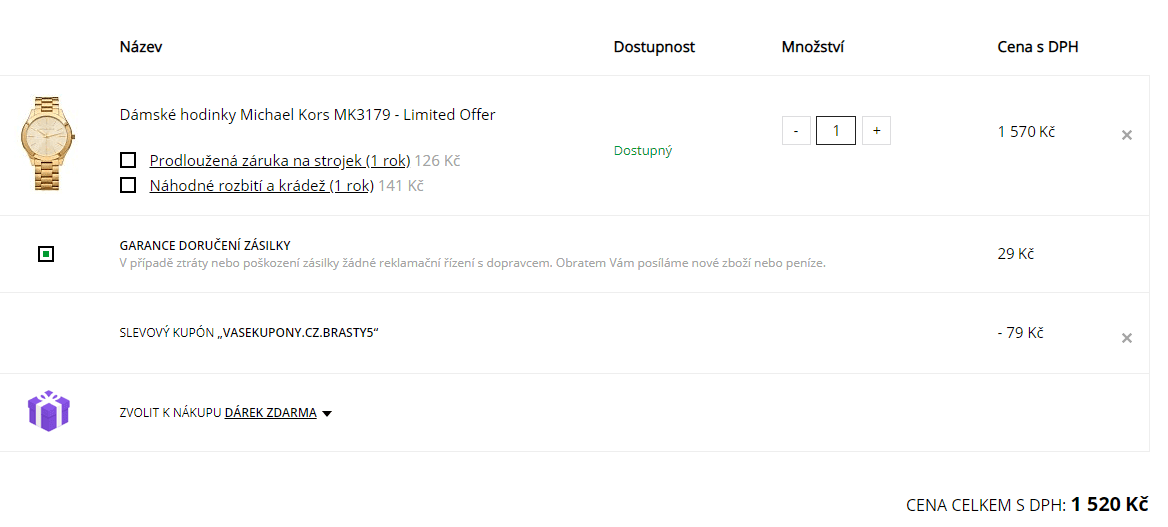Expand the Dárek zdarma dropdown arrow

coord(327,413)
